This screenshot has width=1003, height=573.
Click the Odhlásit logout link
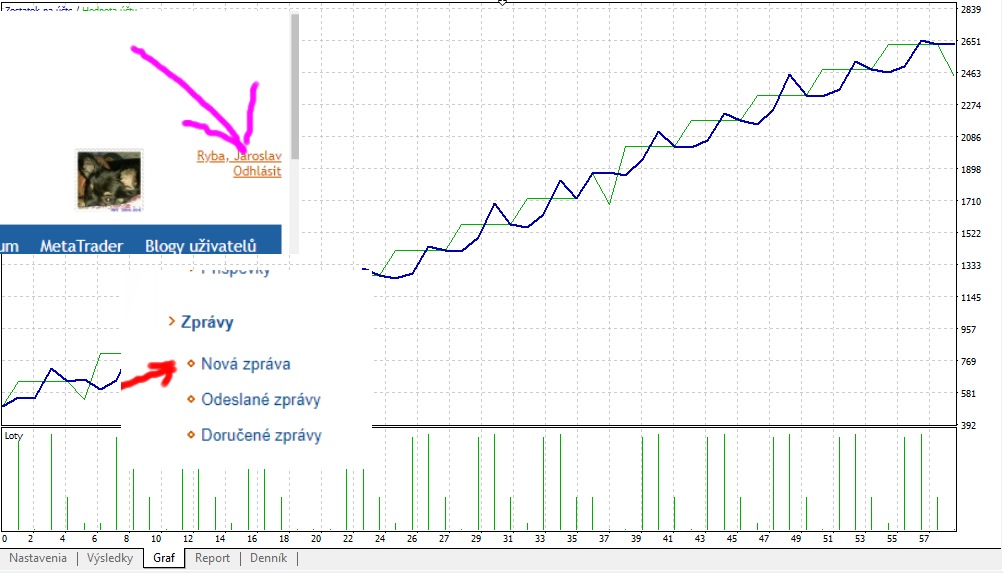pos(257,171)
